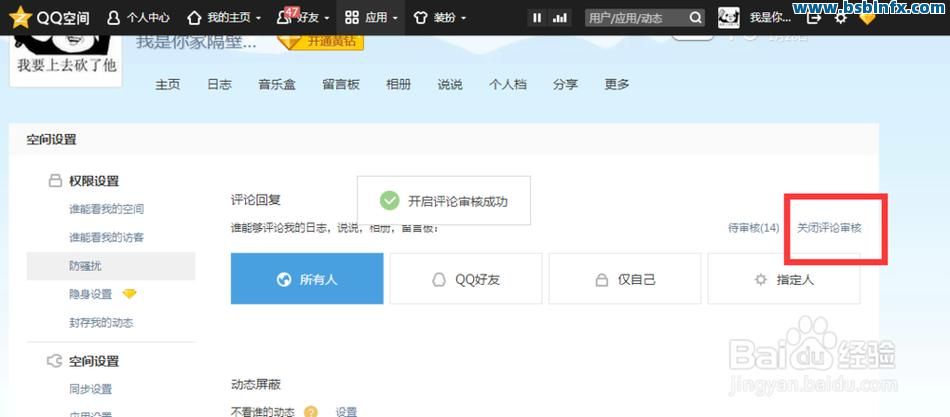Open settings gear icon in top bar
Screen dimensions: 950x417
pyautogui.click(x=840, y=18)
